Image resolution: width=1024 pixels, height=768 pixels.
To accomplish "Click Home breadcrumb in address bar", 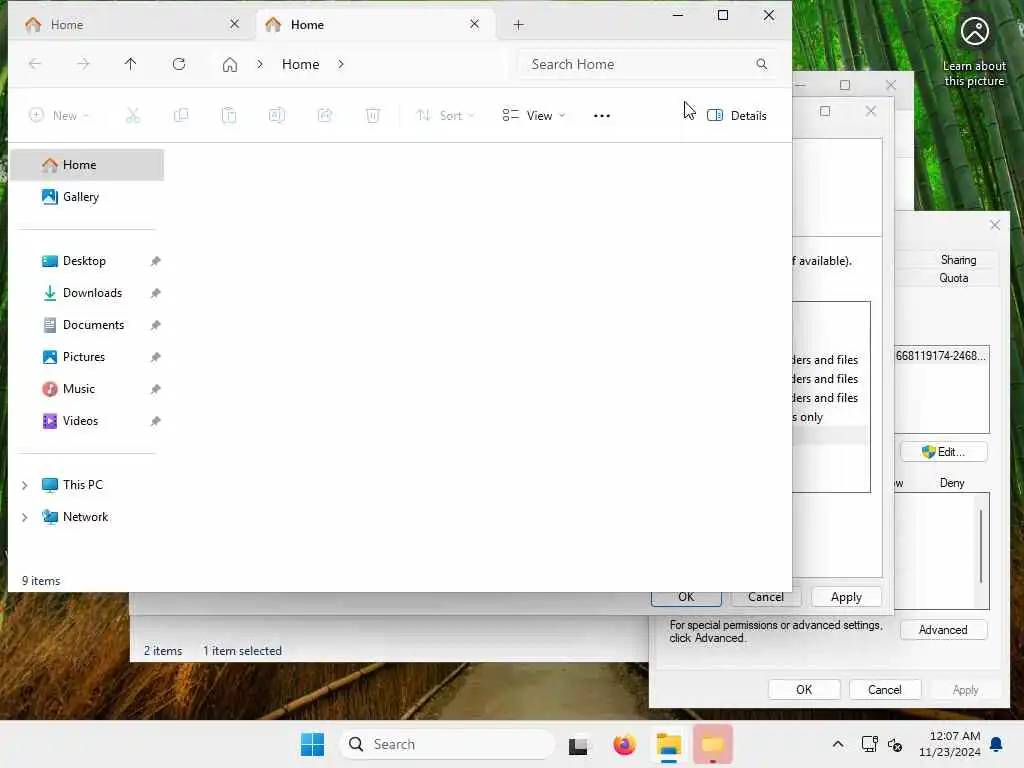I will pos(300,64).
